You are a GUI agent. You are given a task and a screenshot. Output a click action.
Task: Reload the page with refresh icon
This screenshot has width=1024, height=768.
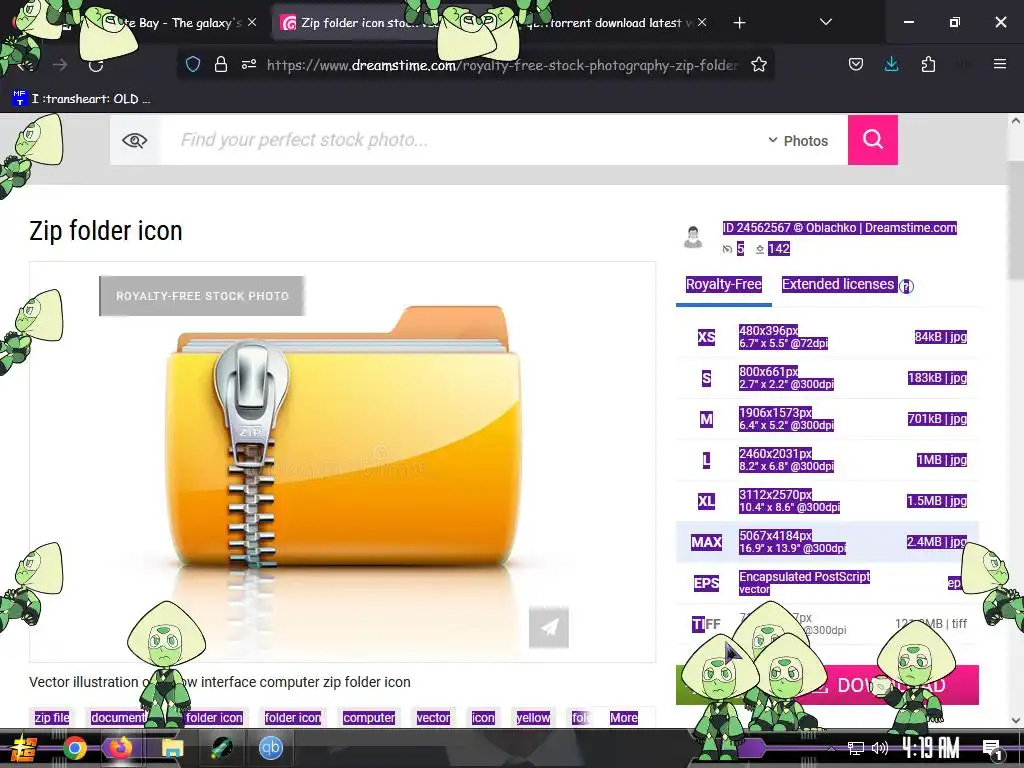96,65
